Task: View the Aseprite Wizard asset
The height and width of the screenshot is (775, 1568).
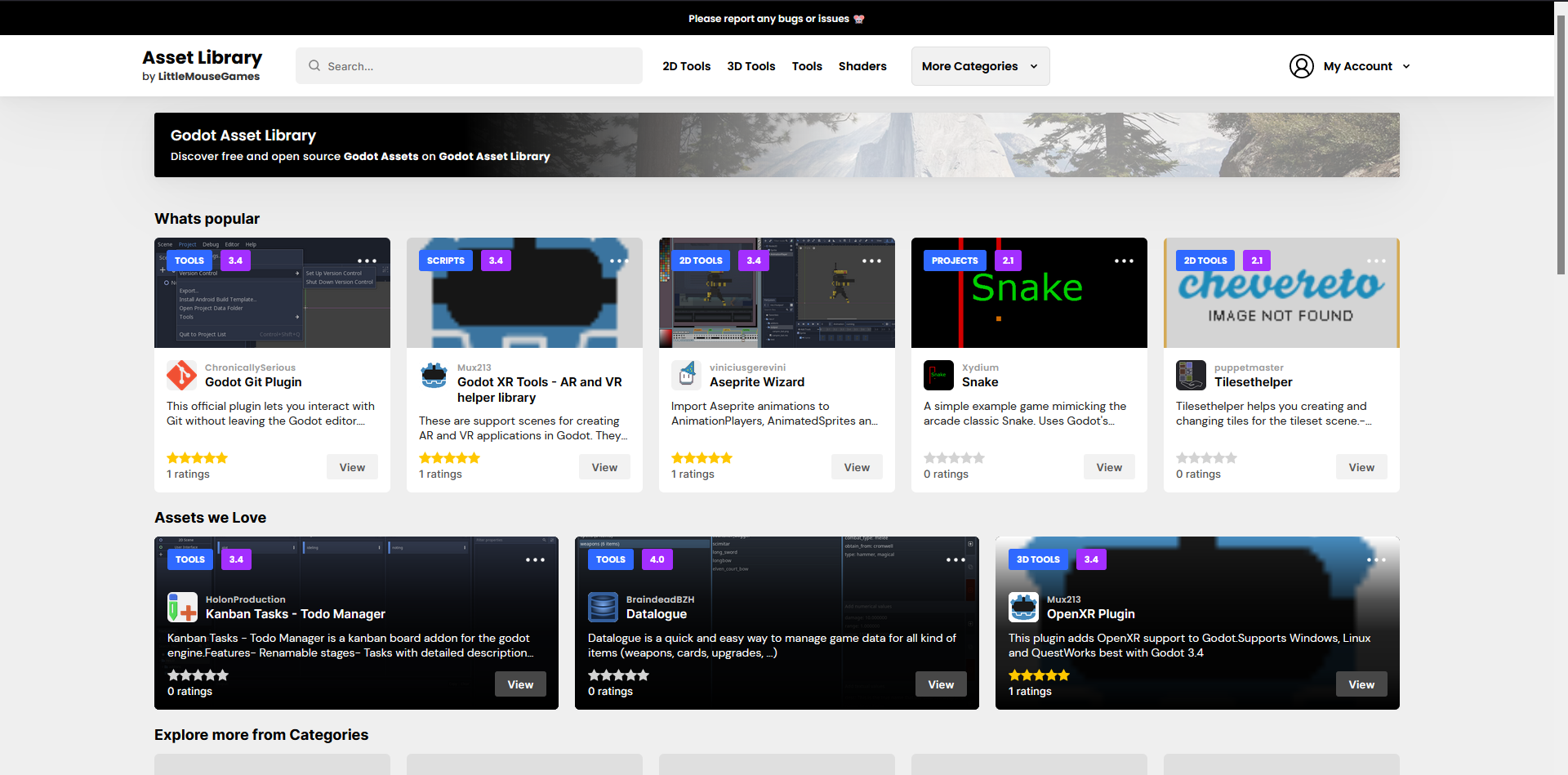Action: coord(857,467)
